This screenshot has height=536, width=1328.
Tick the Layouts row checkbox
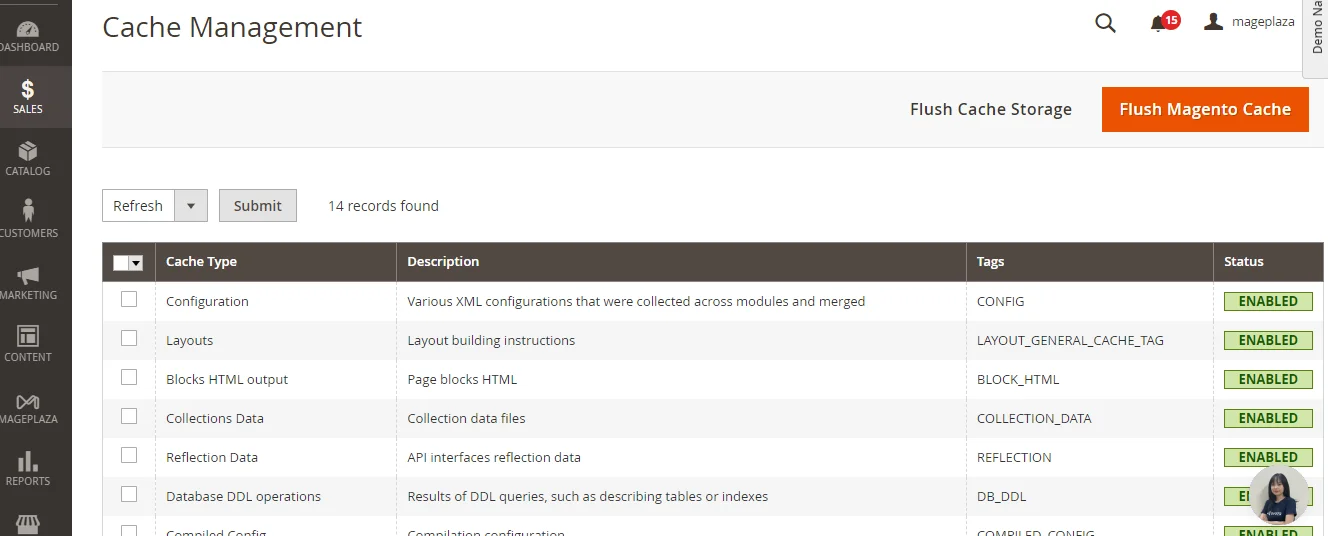[x=129, y=338]
